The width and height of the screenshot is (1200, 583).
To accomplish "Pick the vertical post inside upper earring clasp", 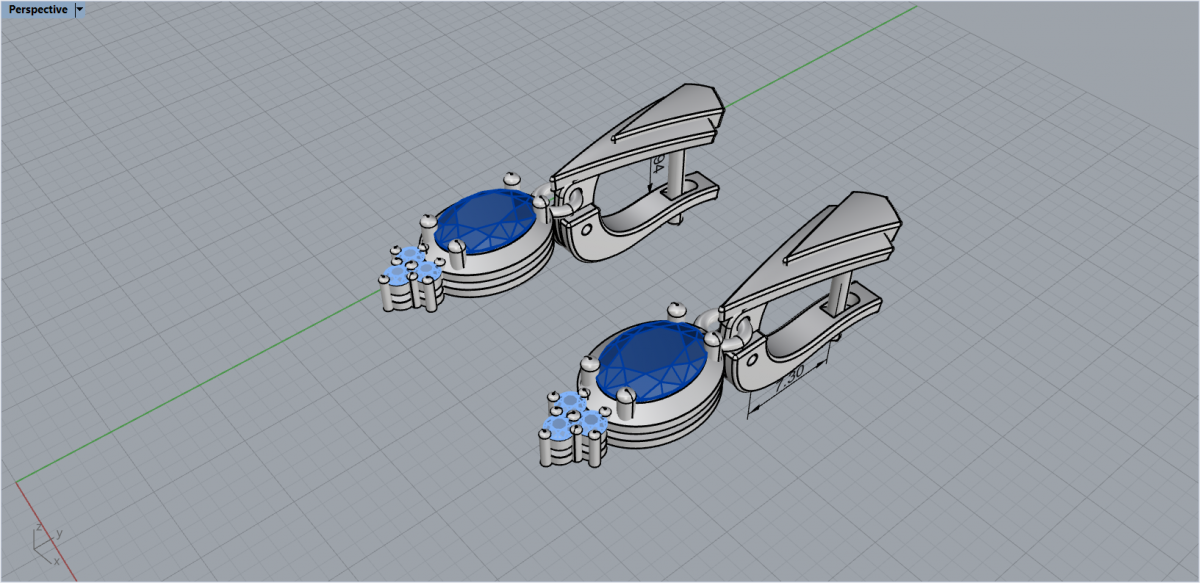I will click(678, 168).
